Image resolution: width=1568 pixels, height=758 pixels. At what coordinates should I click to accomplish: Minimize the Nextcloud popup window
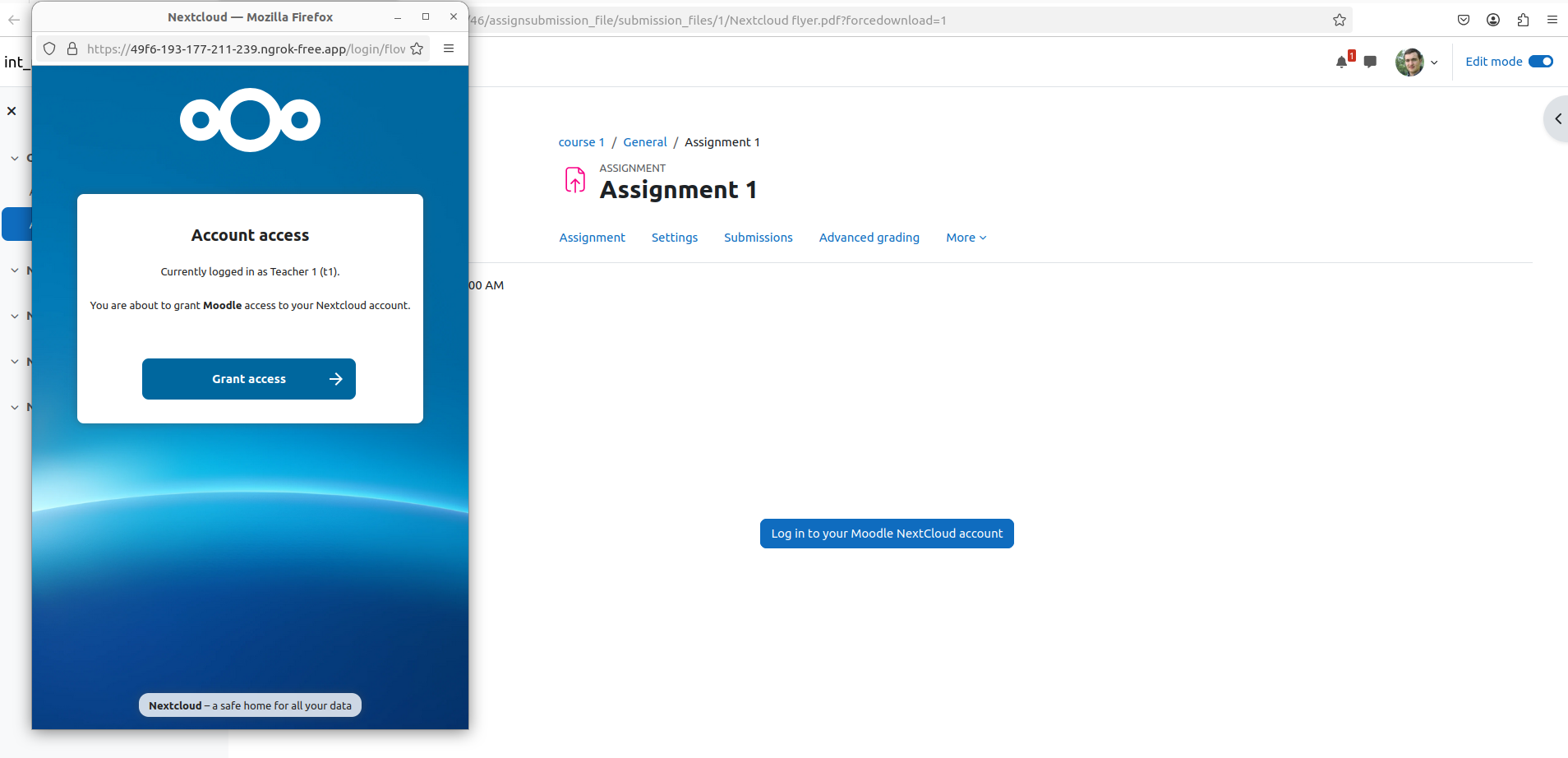click(x=398, y=16)
